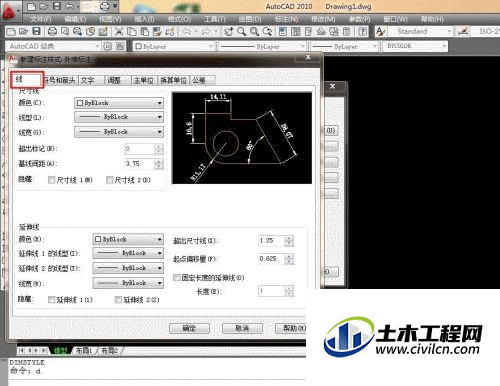
Task: Click the 起点偏移量 value field
Action: click(272, 259)
